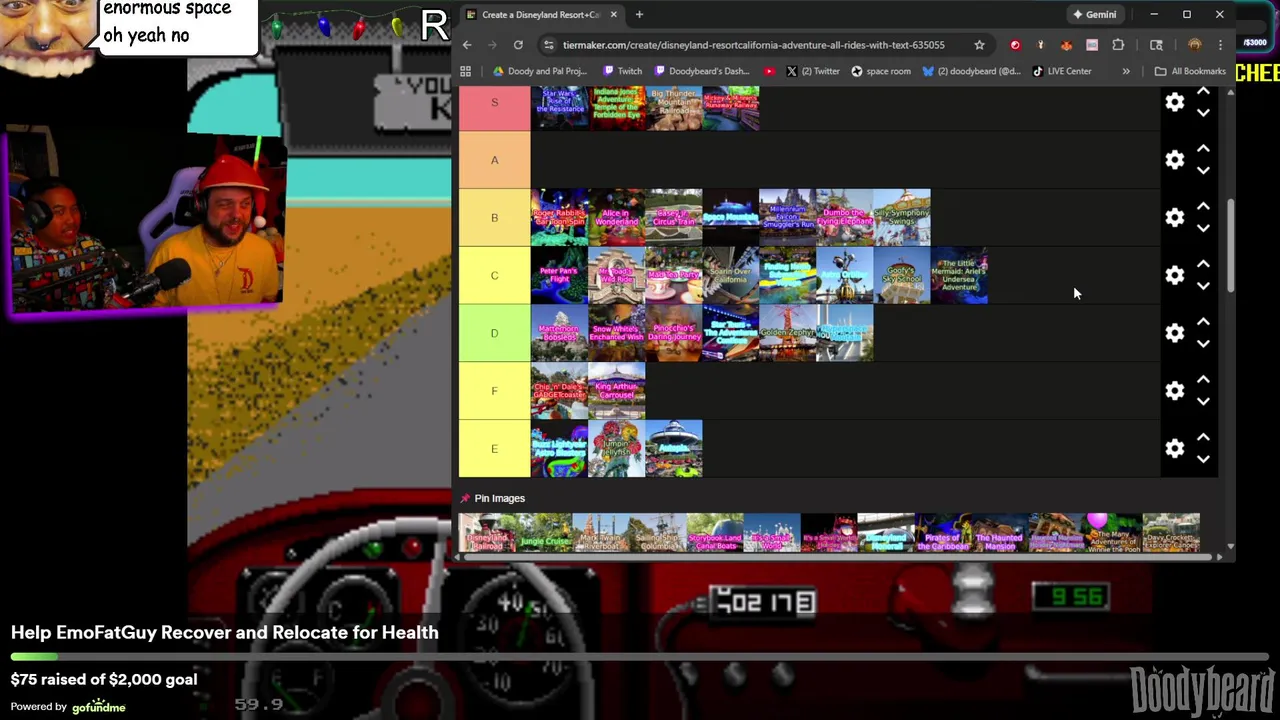Open the Twitch bookmark
The width and height of the screenshot is (1280, 720).
pos(622,71)
